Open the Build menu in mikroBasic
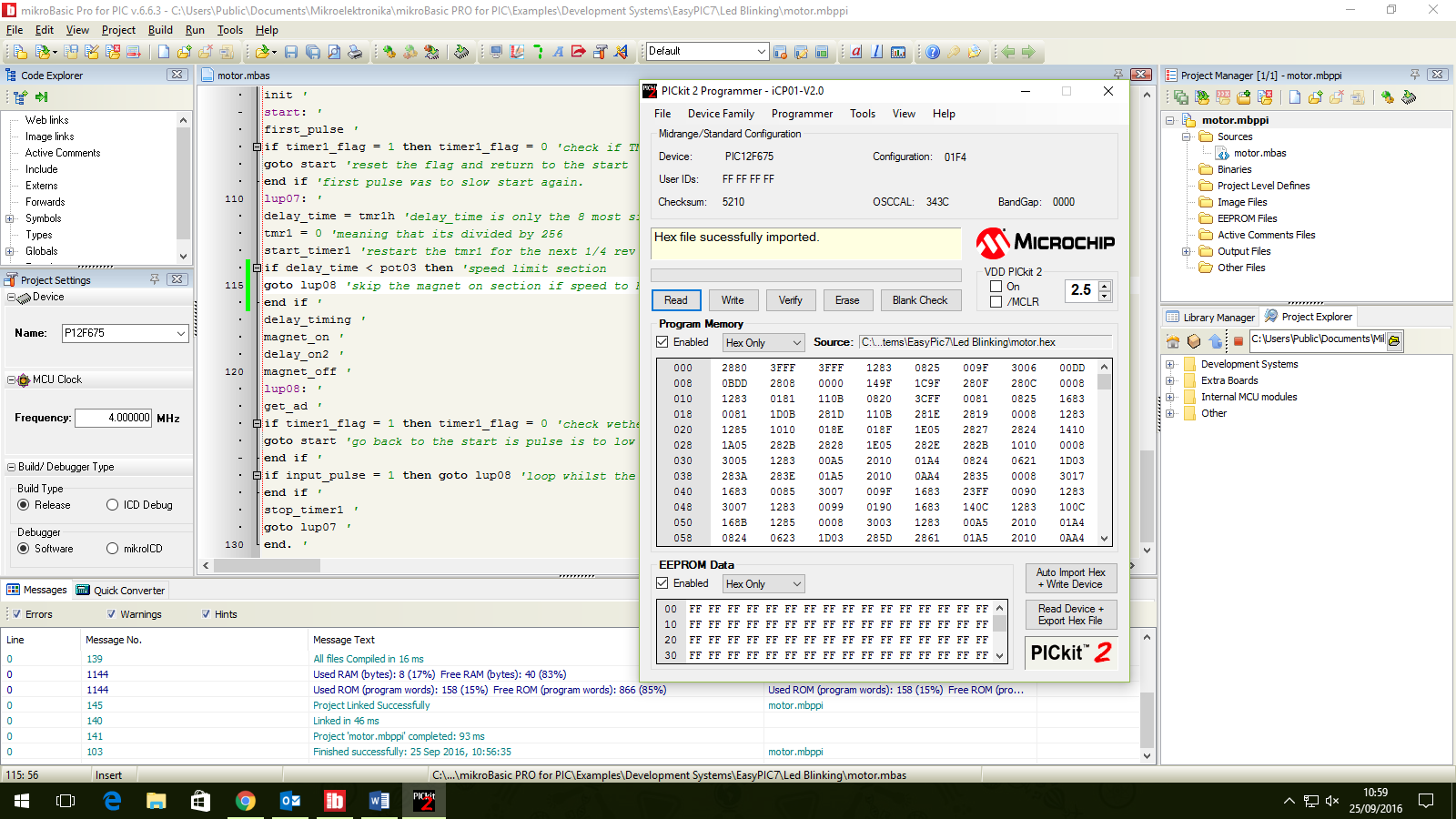Image resolution: width=1456 pixels, height=819 pixels. (x=160, y=30)
